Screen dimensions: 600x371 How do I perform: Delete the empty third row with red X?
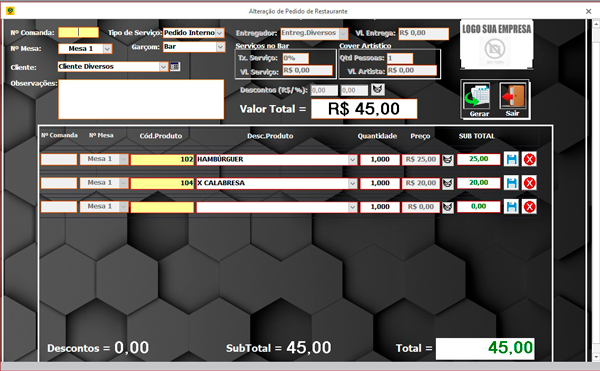(529, 207)
